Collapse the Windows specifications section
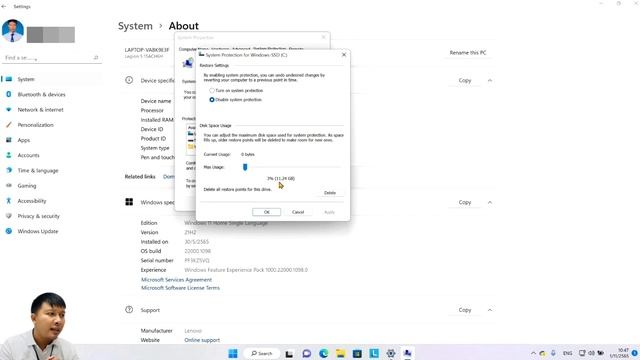The image size is (640, 360). (490, 202)
